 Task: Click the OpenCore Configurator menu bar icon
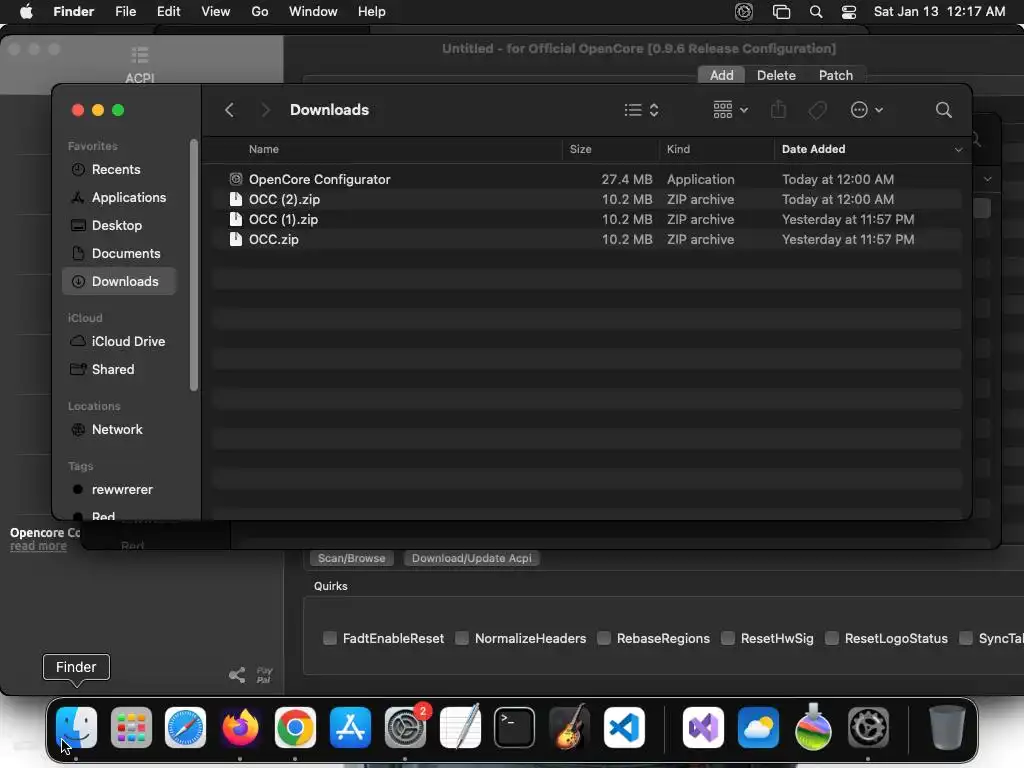pyautogui.click(x=744, y=12)
